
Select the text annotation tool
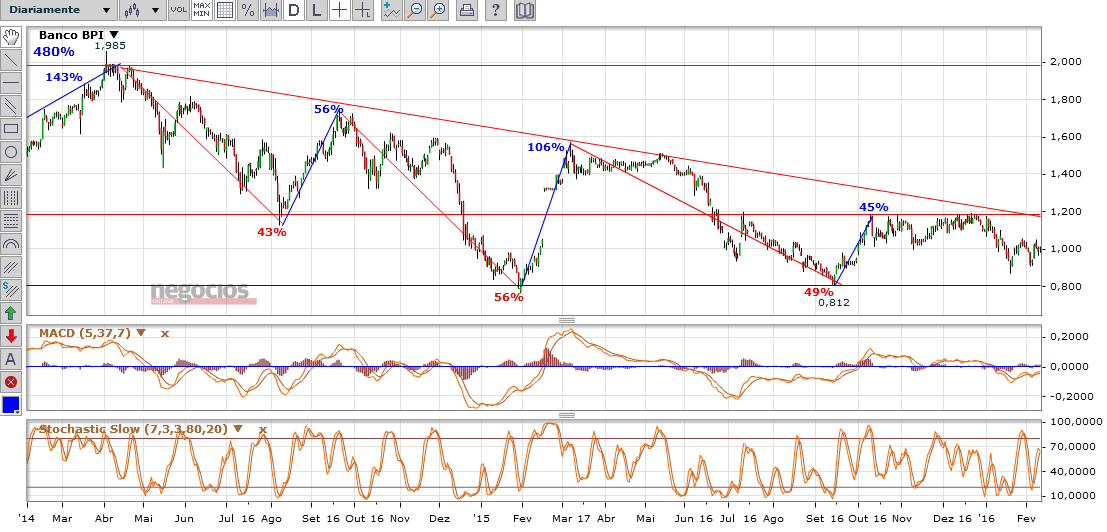click(11, 359)
